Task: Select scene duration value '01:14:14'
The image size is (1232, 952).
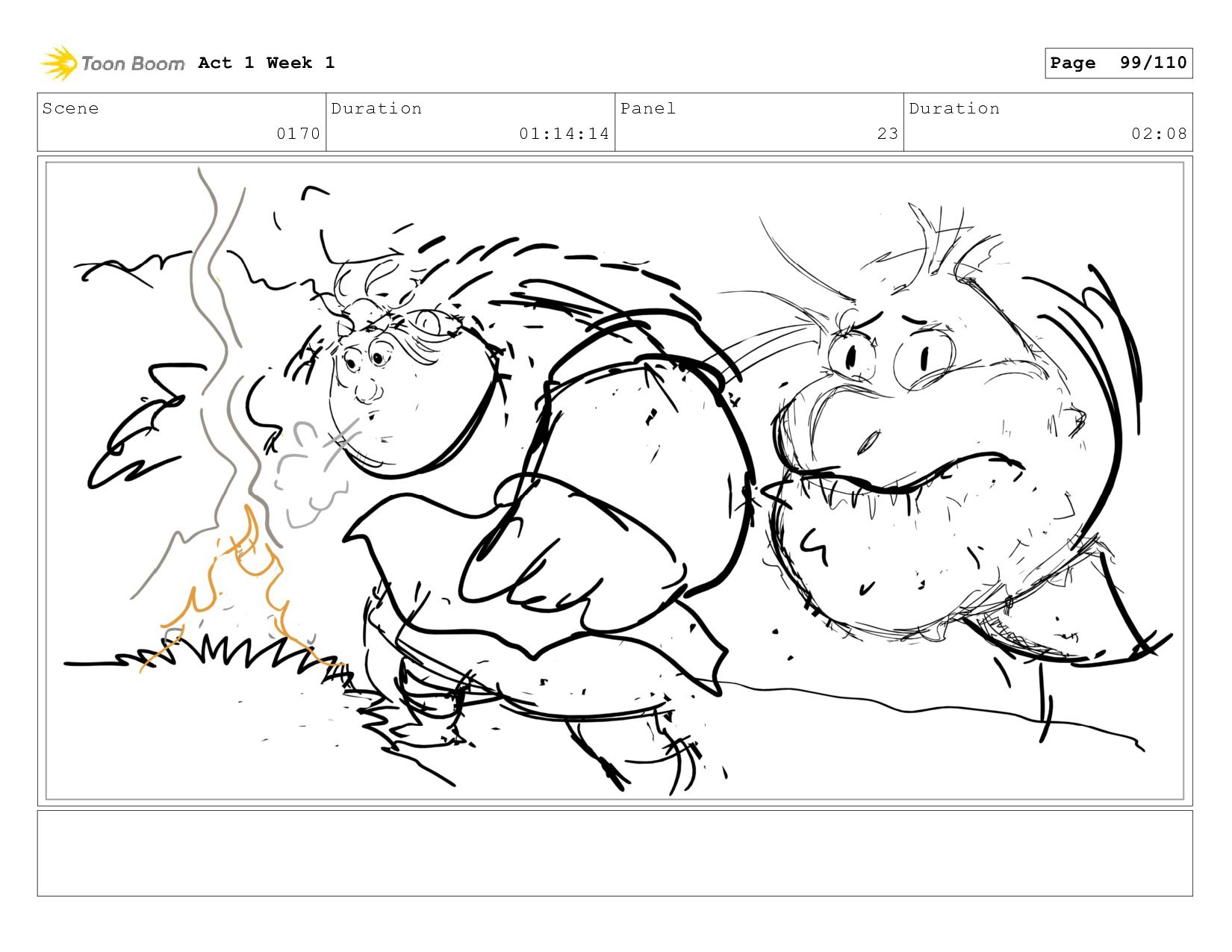Action: (x=564, y=134)
